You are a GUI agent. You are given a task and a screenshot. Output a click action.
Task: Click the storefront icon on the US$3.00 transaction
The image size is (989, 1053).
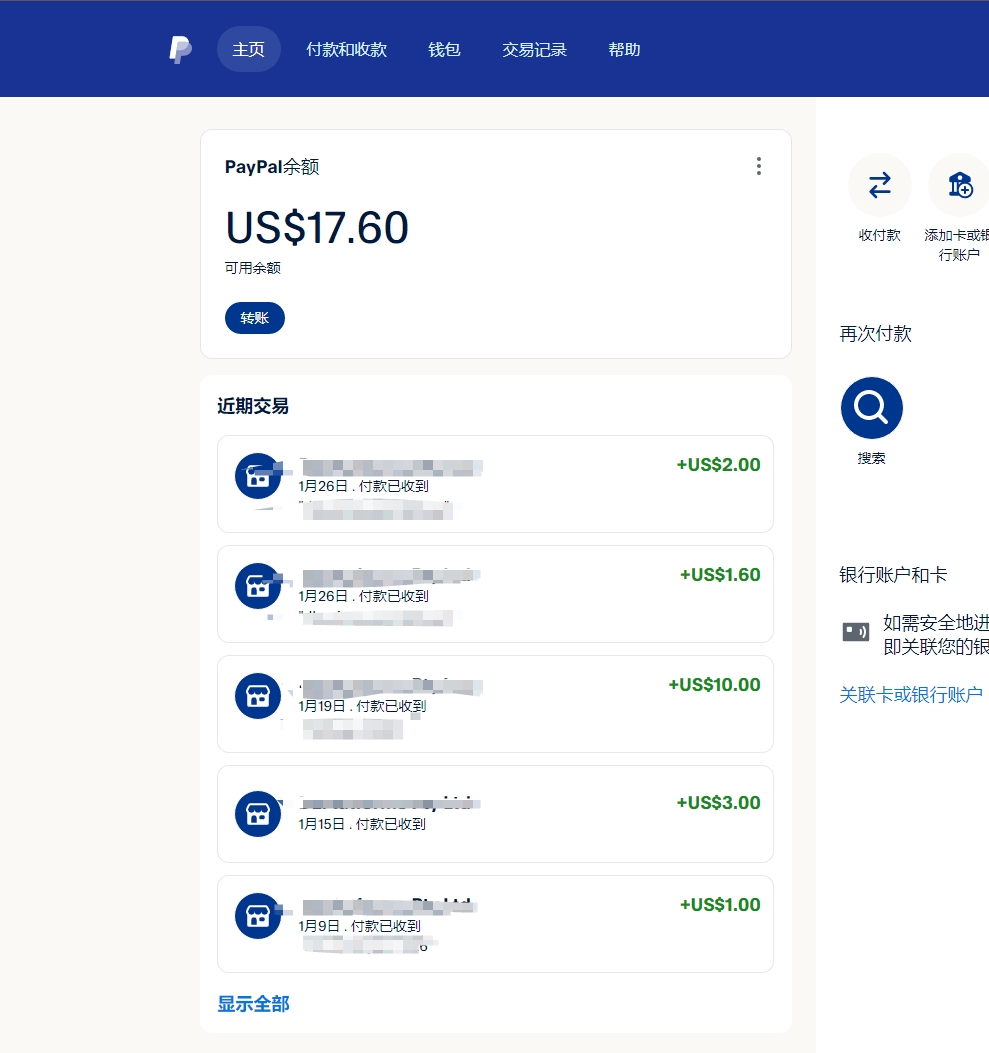[x=257, y=814]
